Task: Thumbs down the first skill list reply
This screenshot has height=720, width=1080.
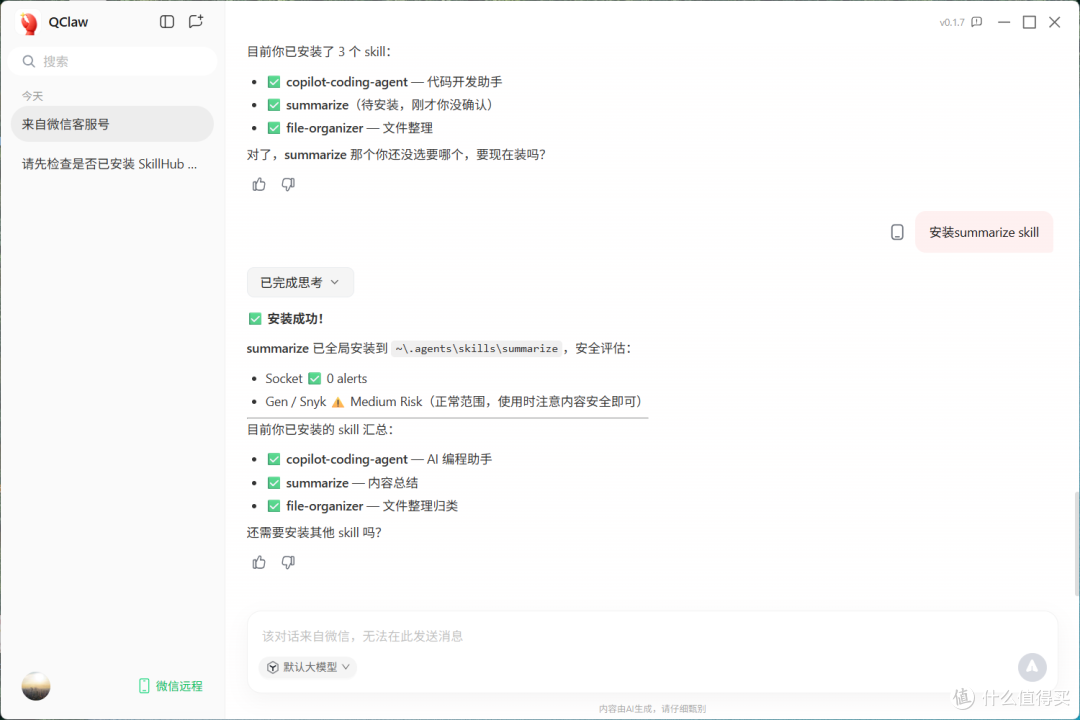Action: click(x=288, y=184)
